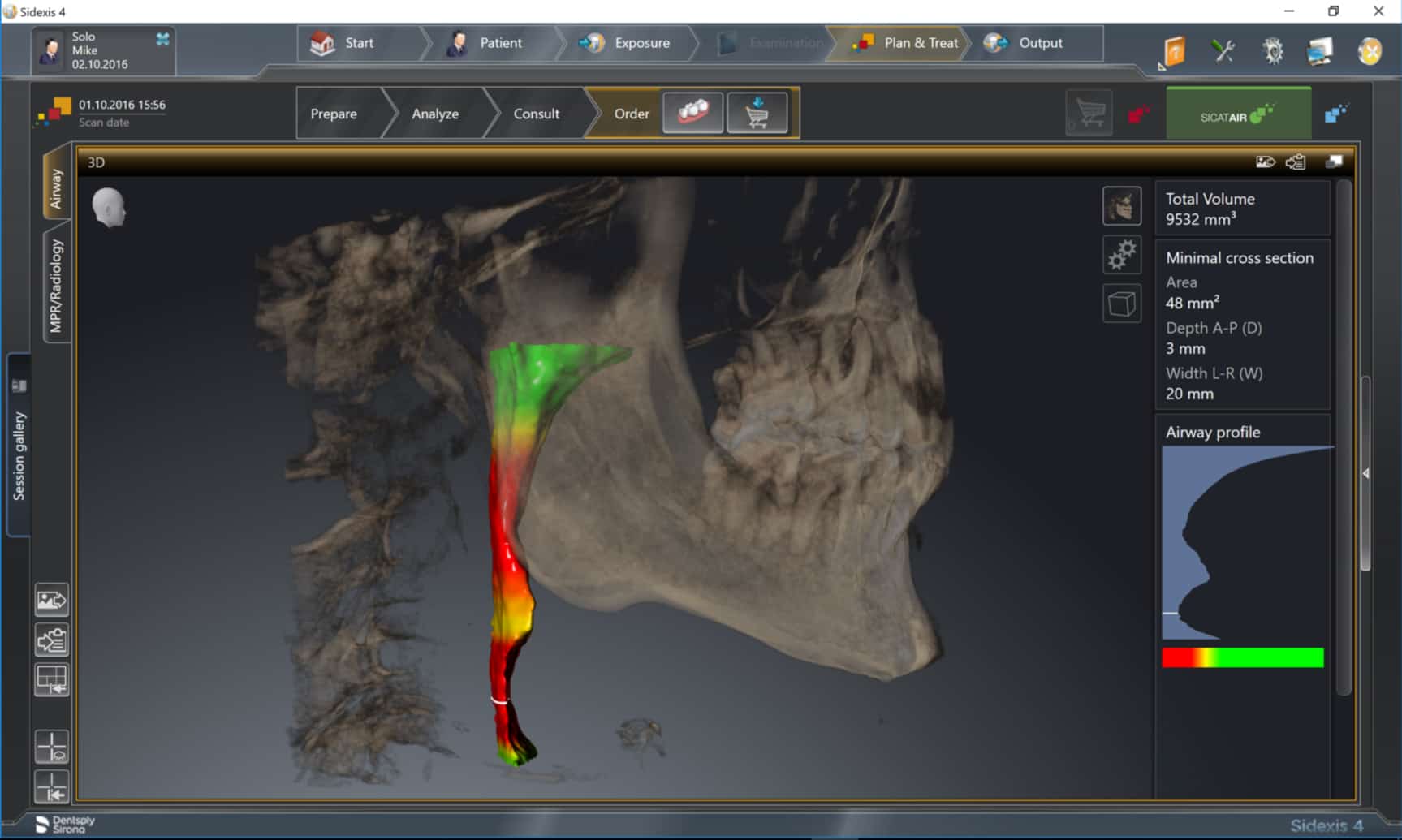Open the Exposure phase
Screen dimensions: 1402x840
point(641,43)
